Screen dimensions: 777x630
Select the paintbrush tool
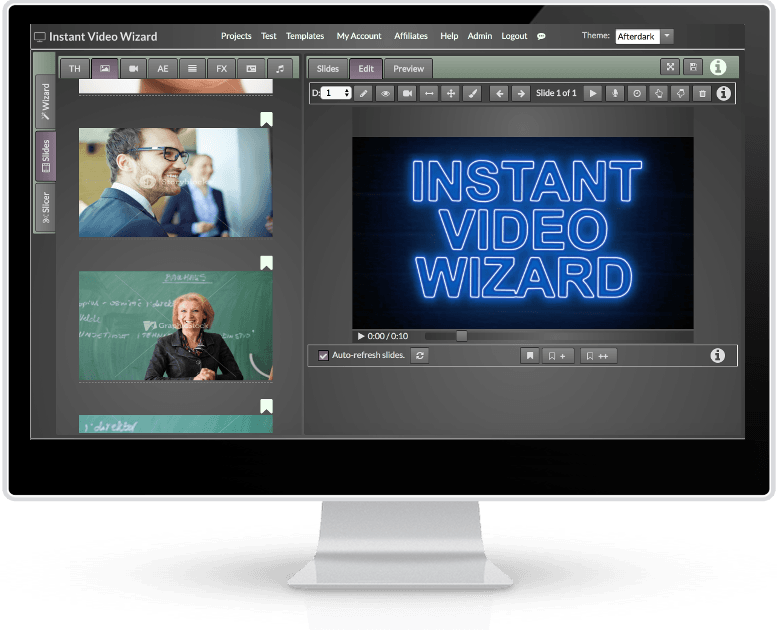coord(473,93)
